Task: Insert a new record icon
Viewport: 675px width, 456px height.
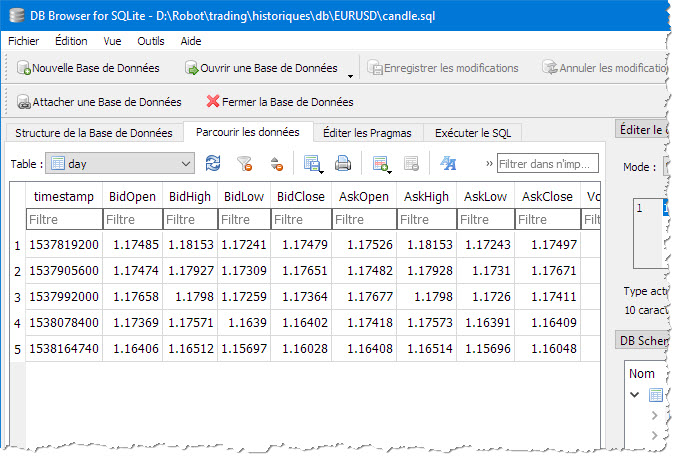Action: [381, 164]
